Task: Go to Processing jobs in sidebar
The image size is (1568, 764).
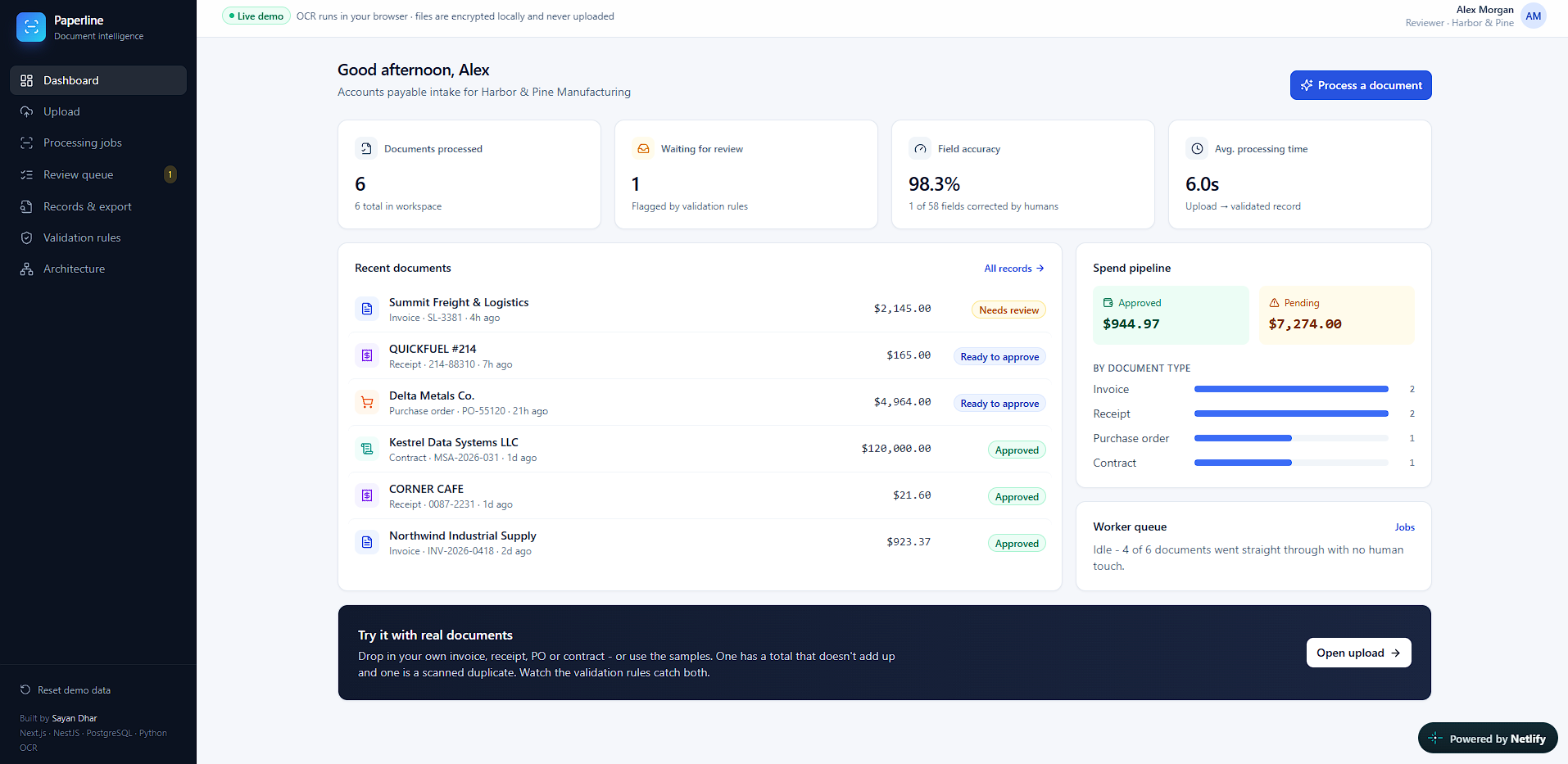Action: click(98, 142)
